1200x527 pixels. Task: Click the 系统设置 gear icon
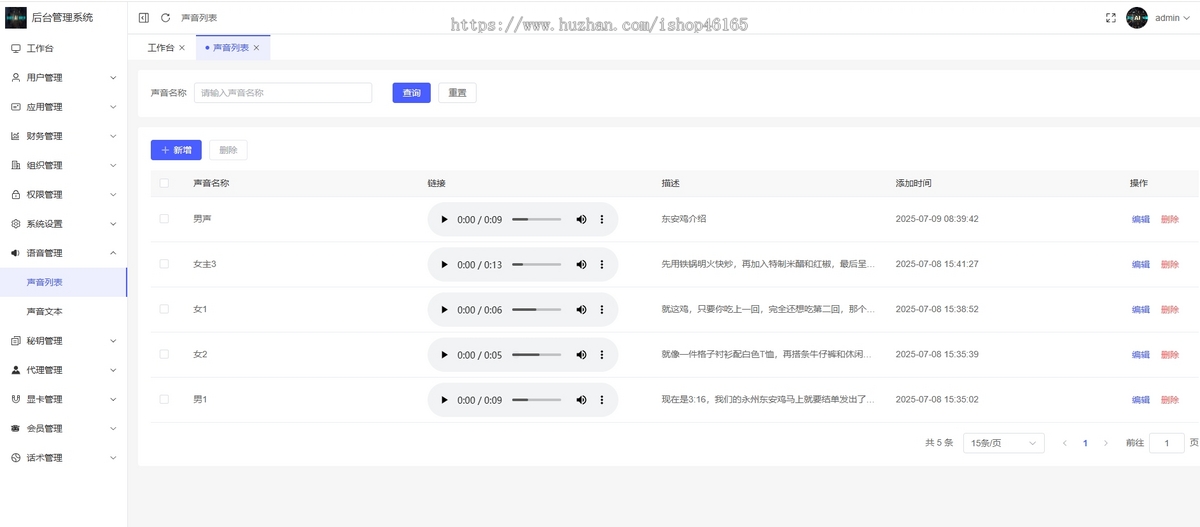tap(15, 224)
